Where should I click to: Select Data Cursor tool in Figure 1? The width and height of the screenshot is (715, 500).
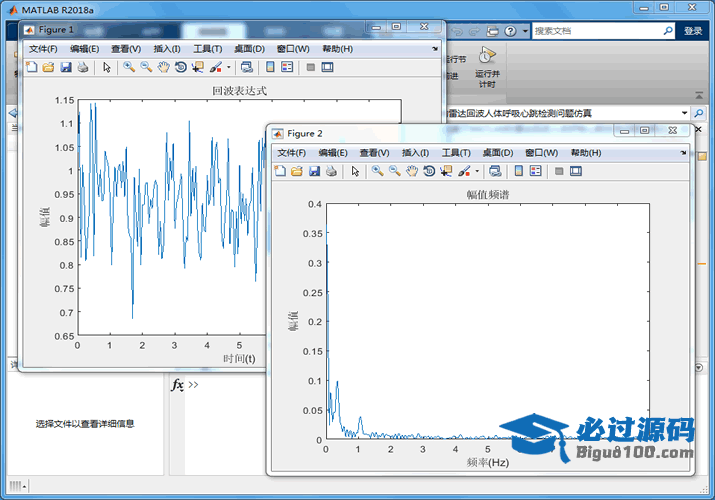tap(197, 67)
